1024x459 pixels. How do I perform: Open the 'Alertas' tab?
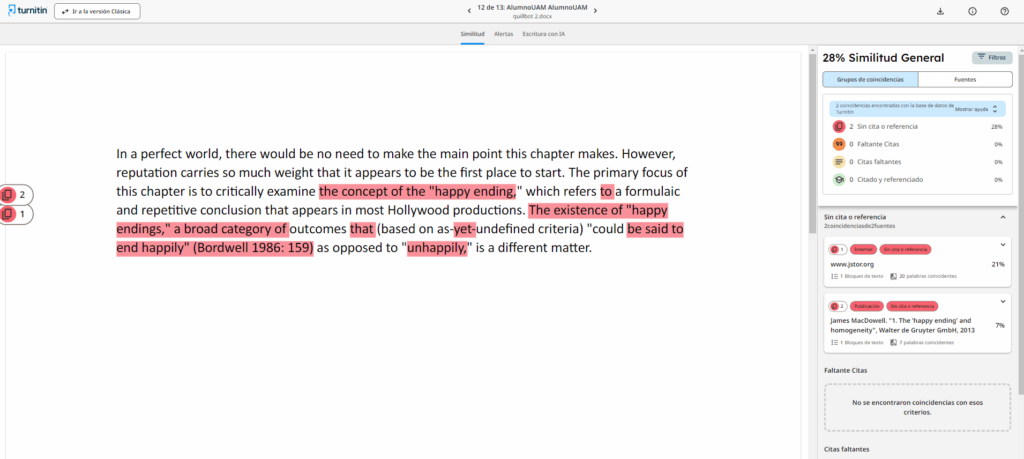[504, 34]
